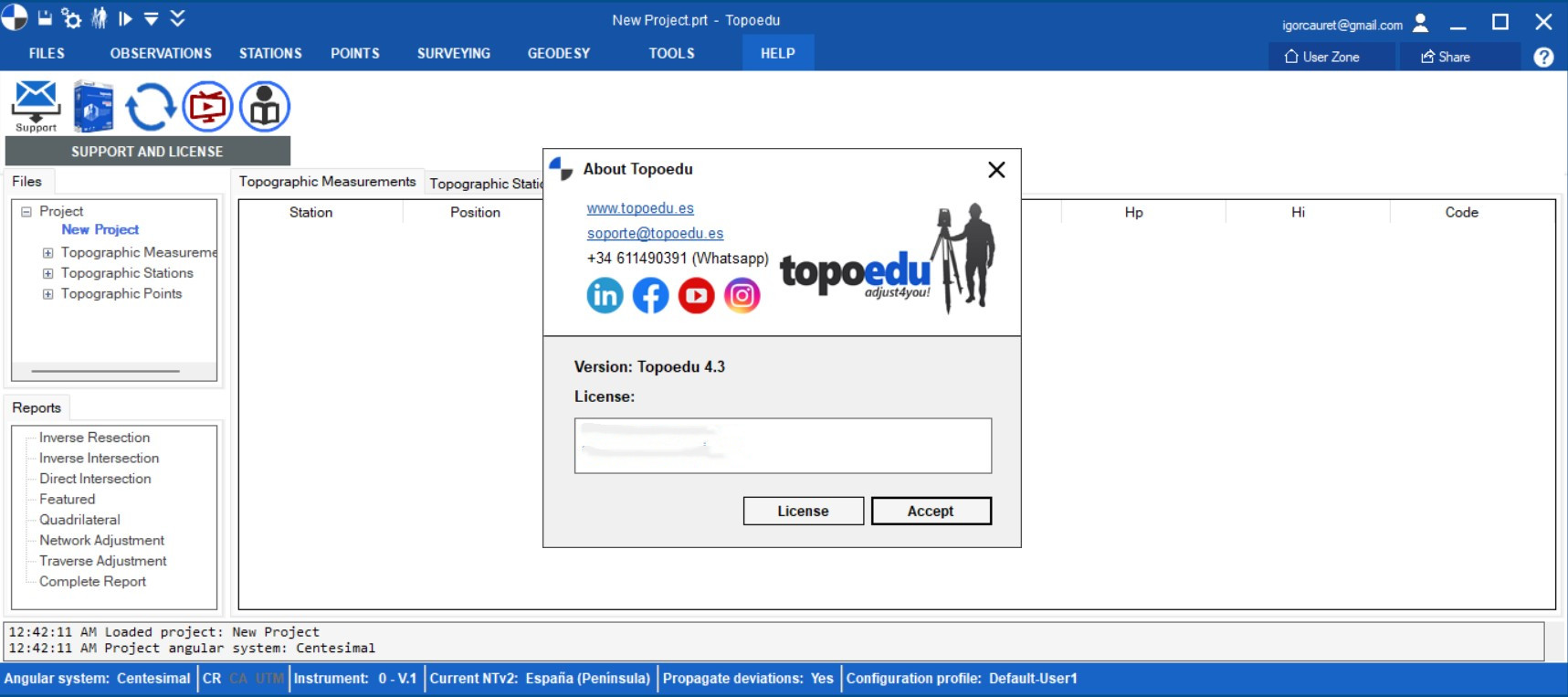Click Configuration profile Default-User1 status entry
Screen dimensions: 1568x697
(962, 679)
